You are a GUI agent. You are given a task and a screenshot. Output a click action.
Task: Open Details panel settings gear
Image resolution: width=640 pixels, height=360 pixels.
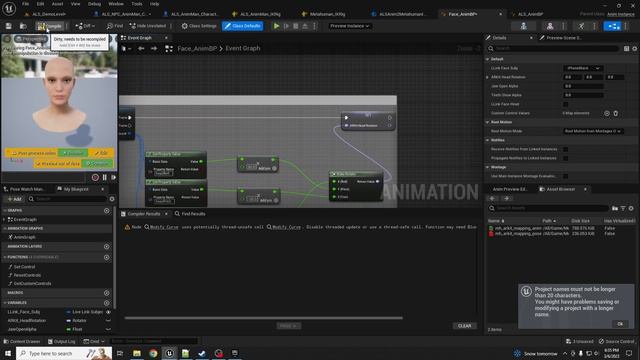tap(635, 49)
